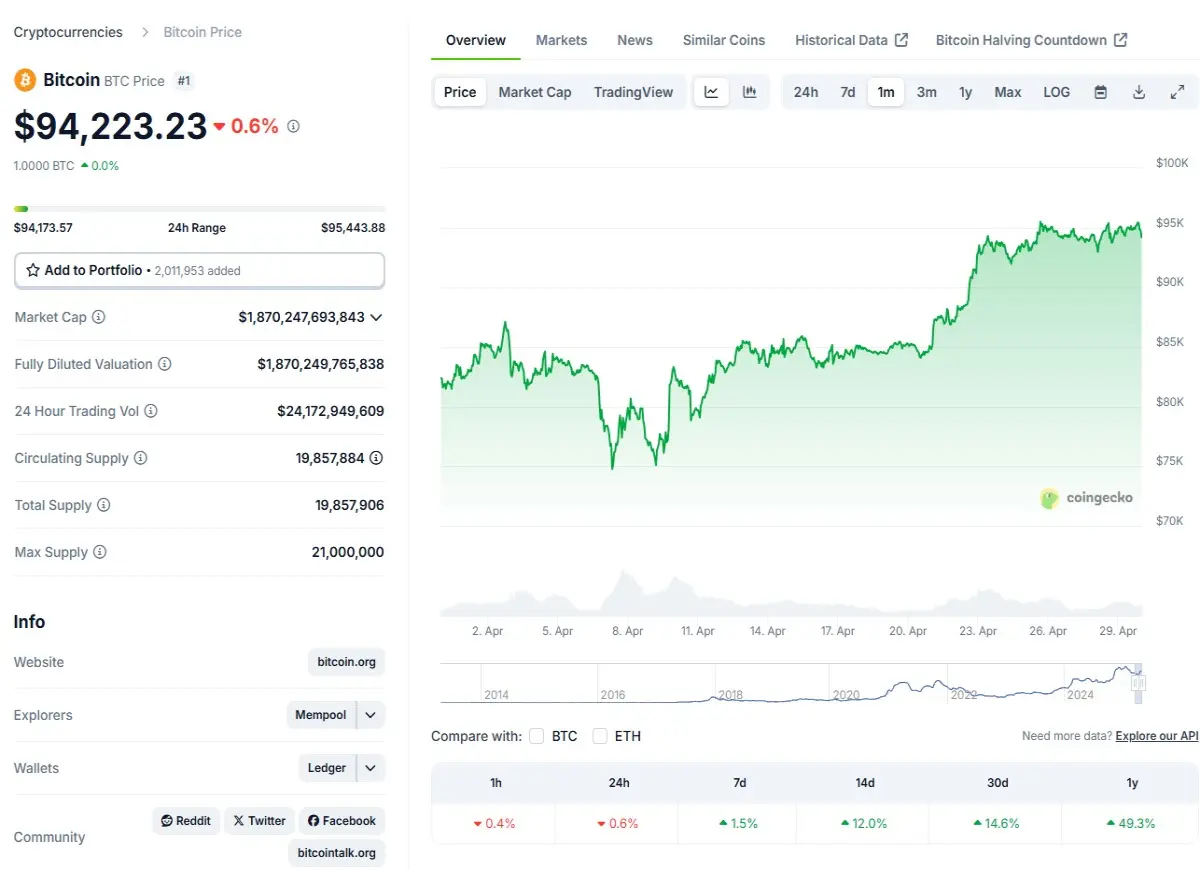Image resolution: width=1200 pixels, height=870 pixels.
Task: Click the external link icon next to Bitcoin Halving Countdown
Action: click(1120, 40)
